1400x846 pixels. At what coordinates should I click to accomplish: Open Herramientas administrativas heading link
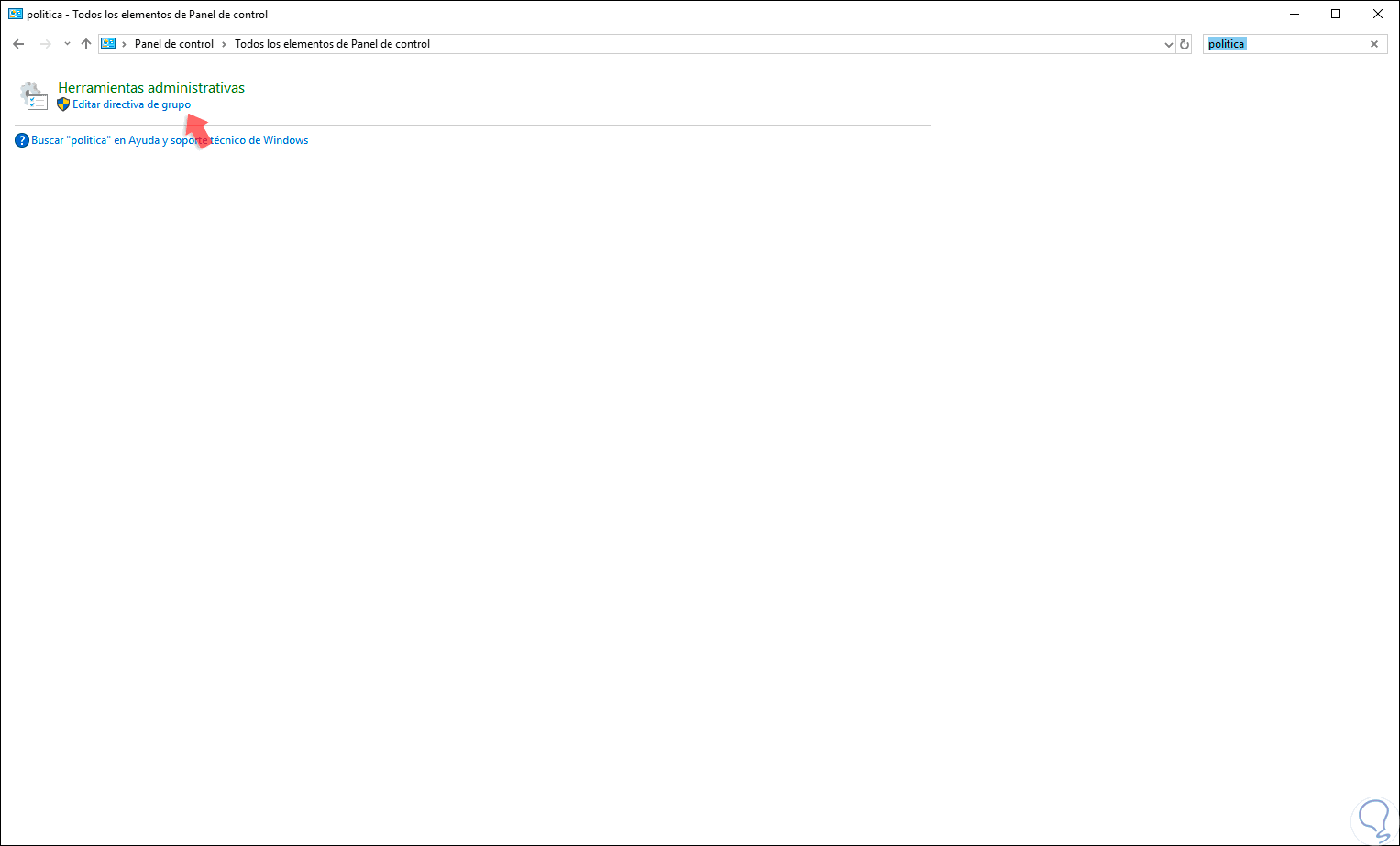151,88
